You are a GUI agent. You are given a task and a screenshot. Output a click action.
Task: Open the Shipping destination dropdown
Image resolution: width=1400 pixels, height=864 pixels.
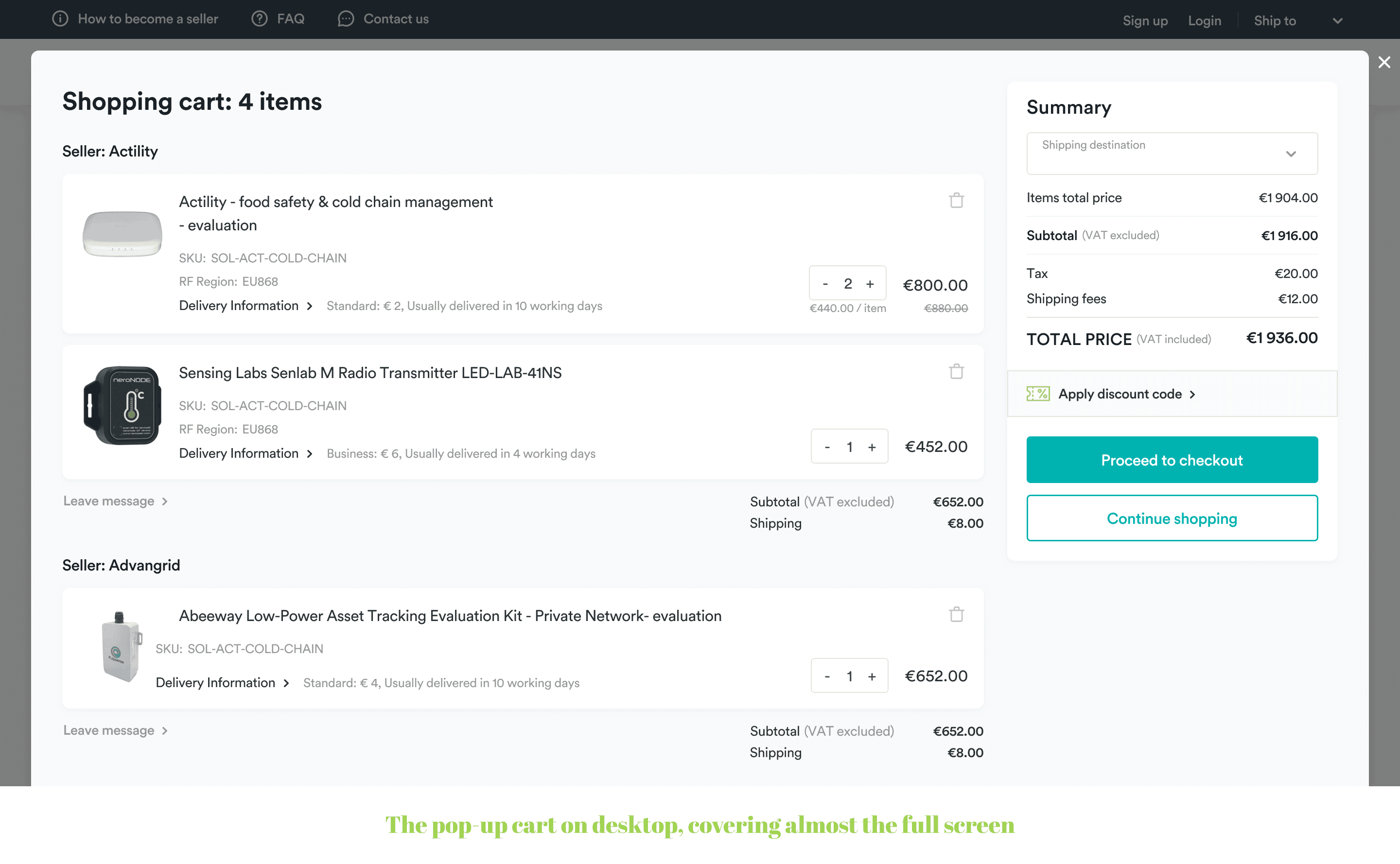click(x=1172, y=154)
